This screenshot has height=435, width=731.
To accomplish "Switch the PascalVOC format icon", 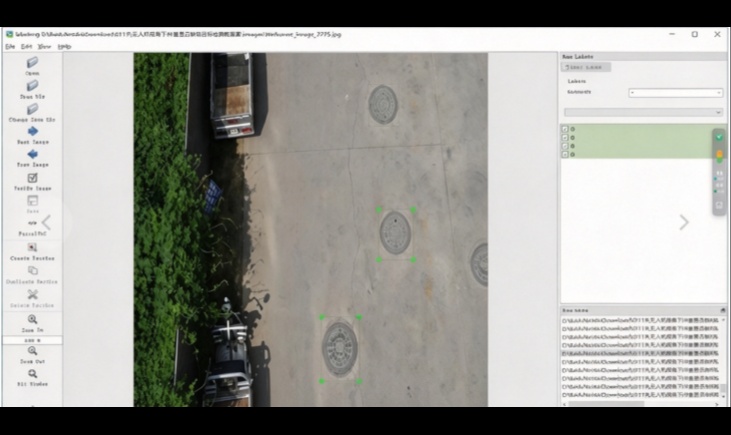I will tap(32, 223).
